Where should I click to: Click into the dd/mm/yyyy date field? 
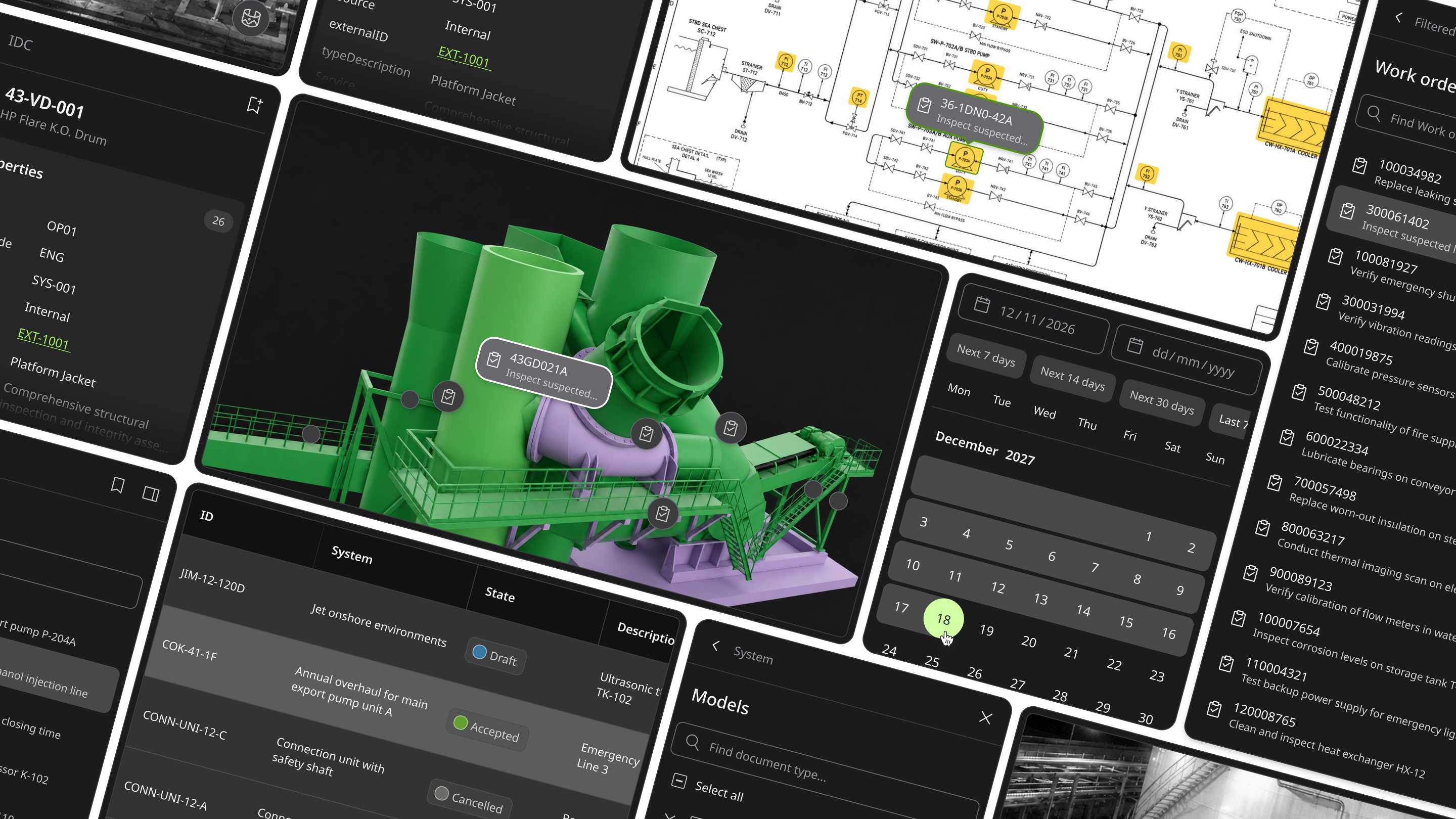[1187, 359]
